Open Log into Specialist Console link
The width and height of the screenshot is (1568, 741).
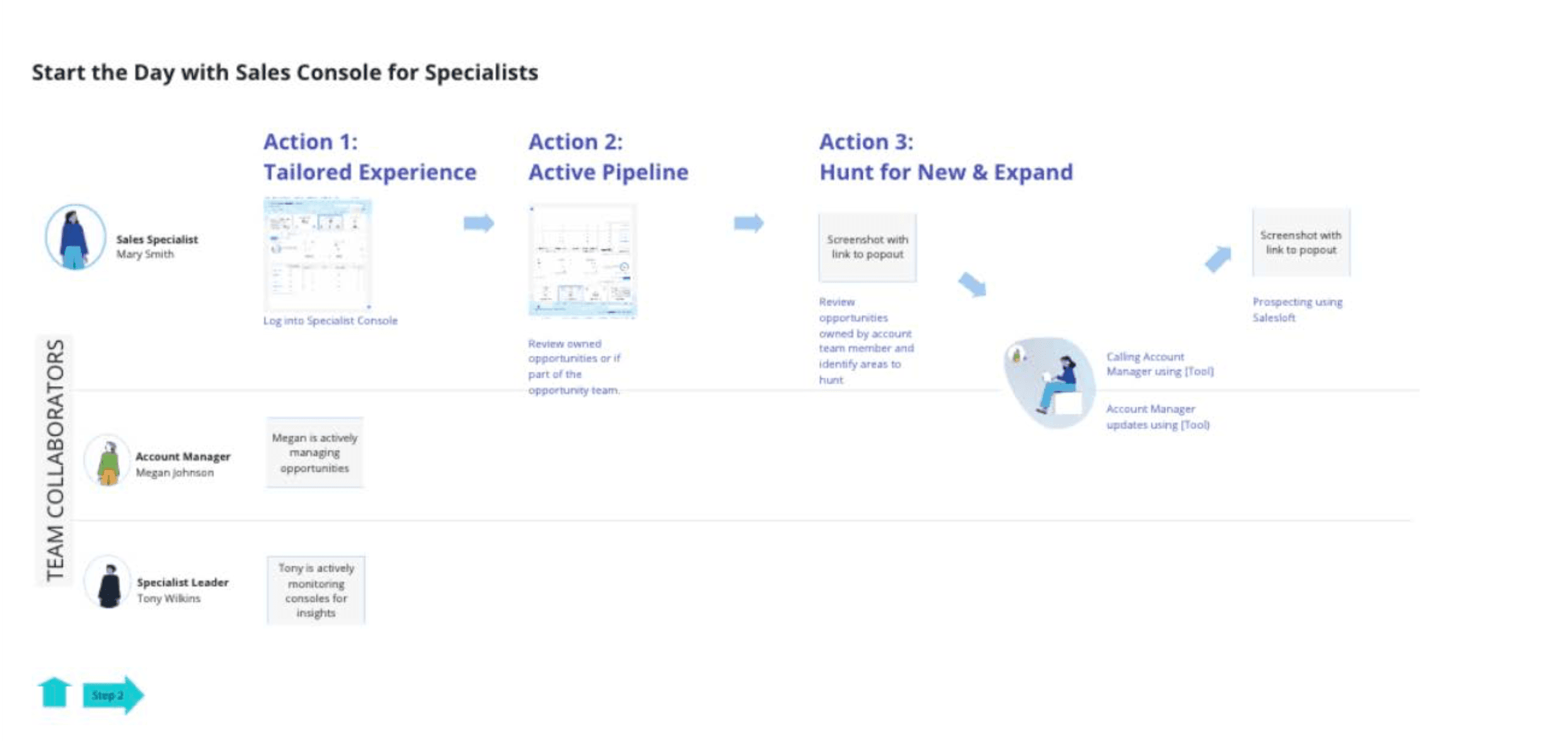click(x=330, y=320)
